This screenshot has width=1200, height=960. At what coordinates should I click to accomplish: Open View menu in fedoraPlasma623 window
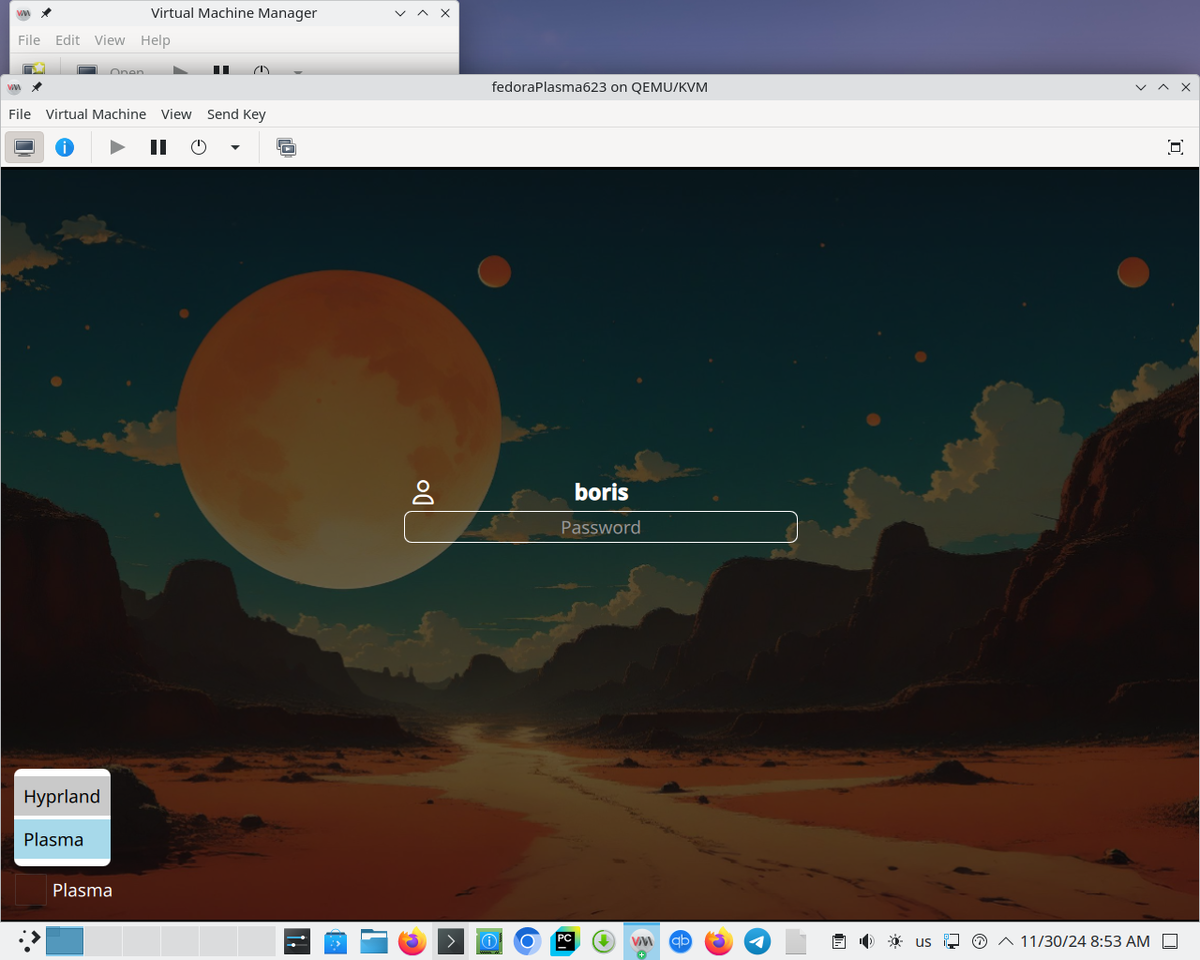tap(176, 114)
